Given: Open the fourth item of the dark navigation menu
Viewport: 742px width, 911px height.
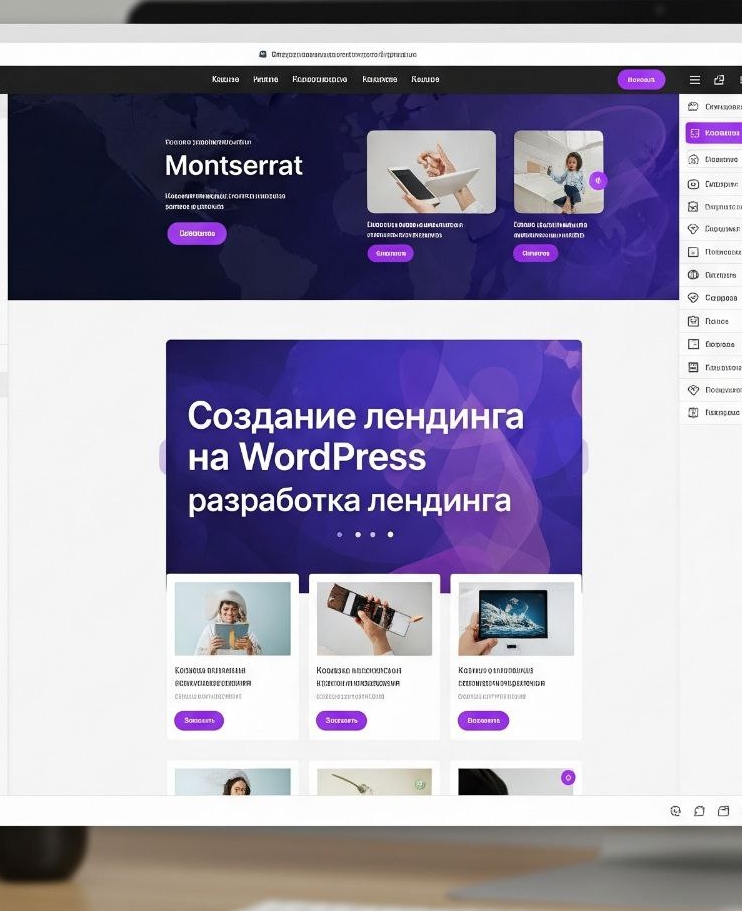Looking at the screenshot, I should [x=379, y=79].
